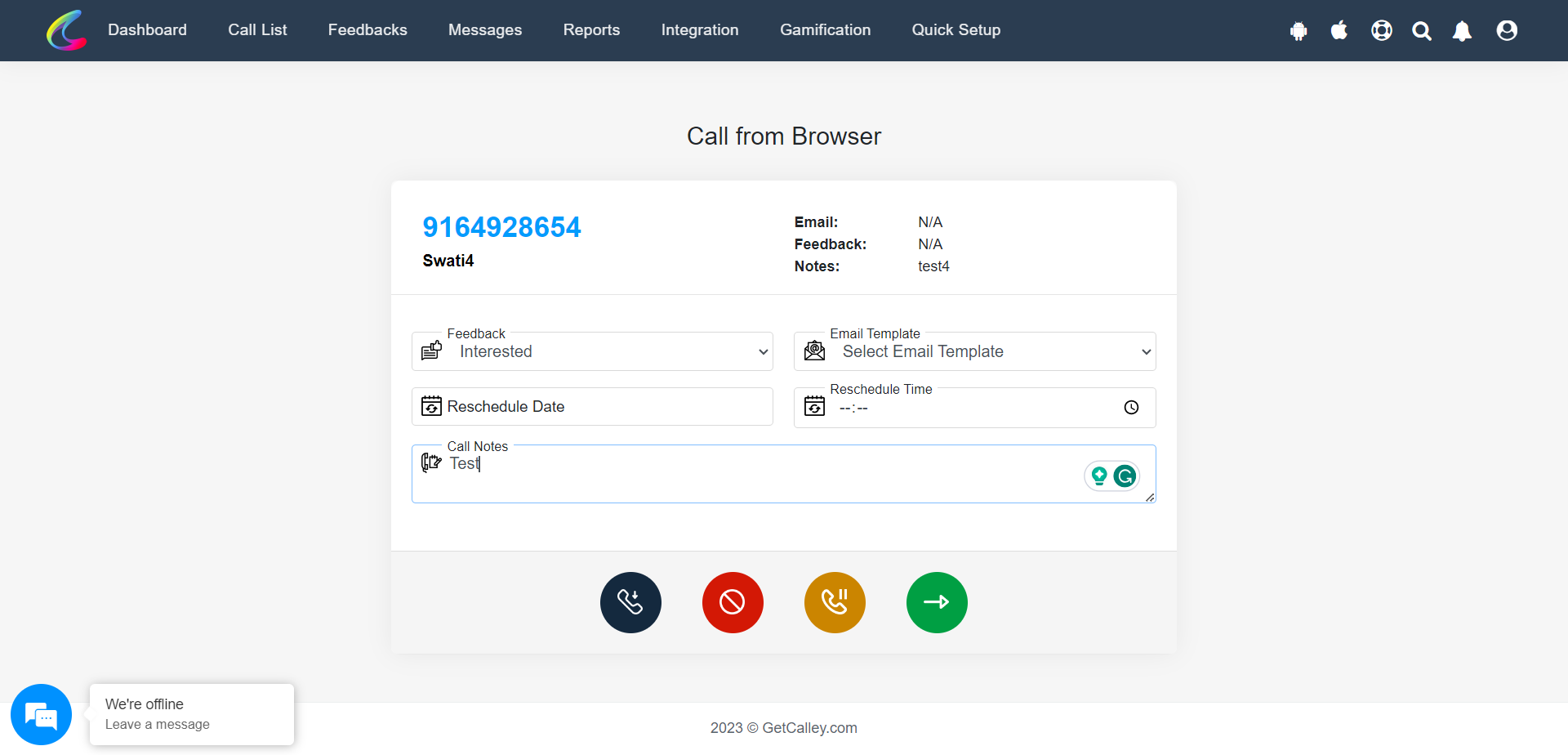Click the phone number 9164928654
This screenshot has width=1568, height=755.
coord(501,226)
